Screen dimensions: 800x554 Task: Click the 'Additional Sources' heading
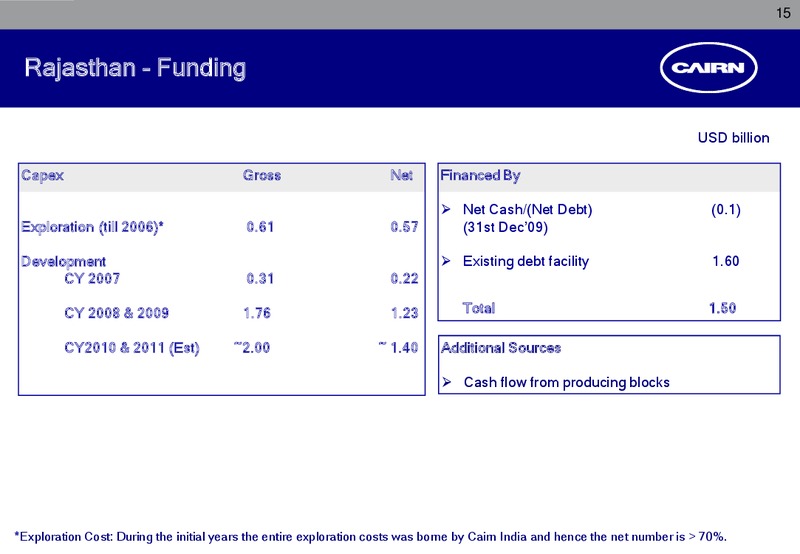501,348
